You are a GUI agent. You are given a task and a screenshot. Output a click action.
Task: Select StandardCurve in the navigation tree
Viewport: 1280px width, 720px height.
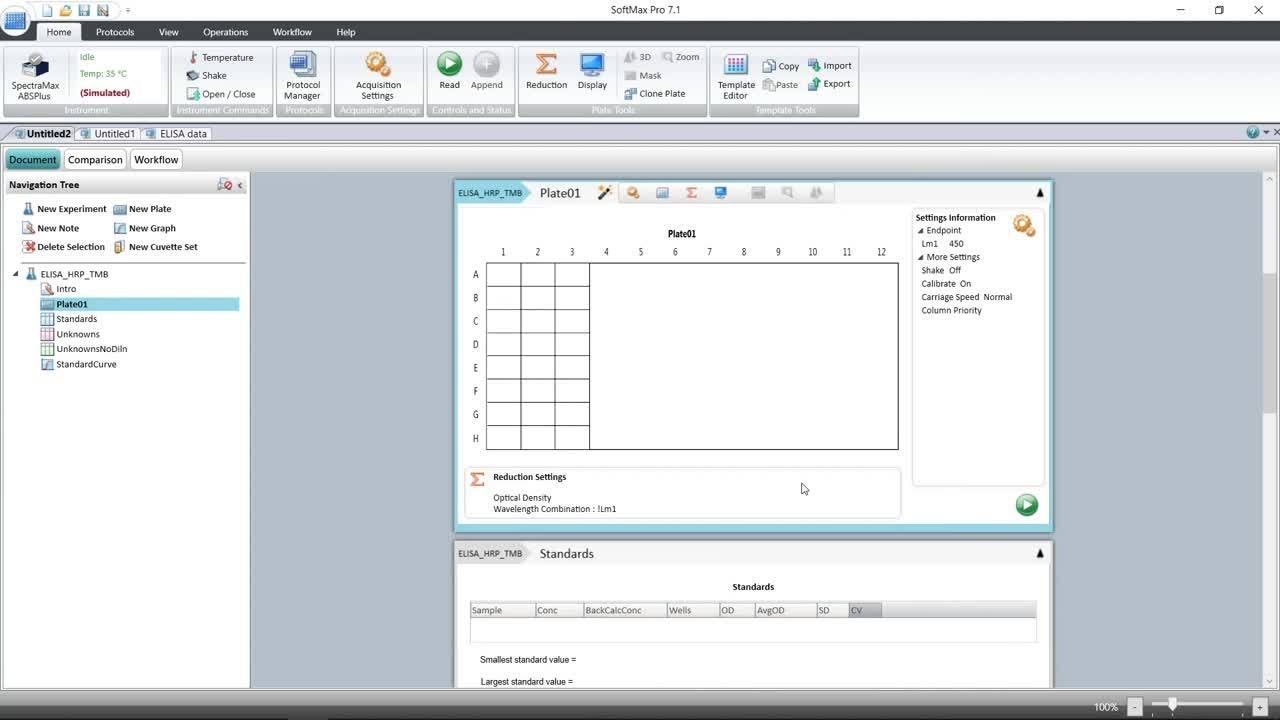click(x=86, y=364)
